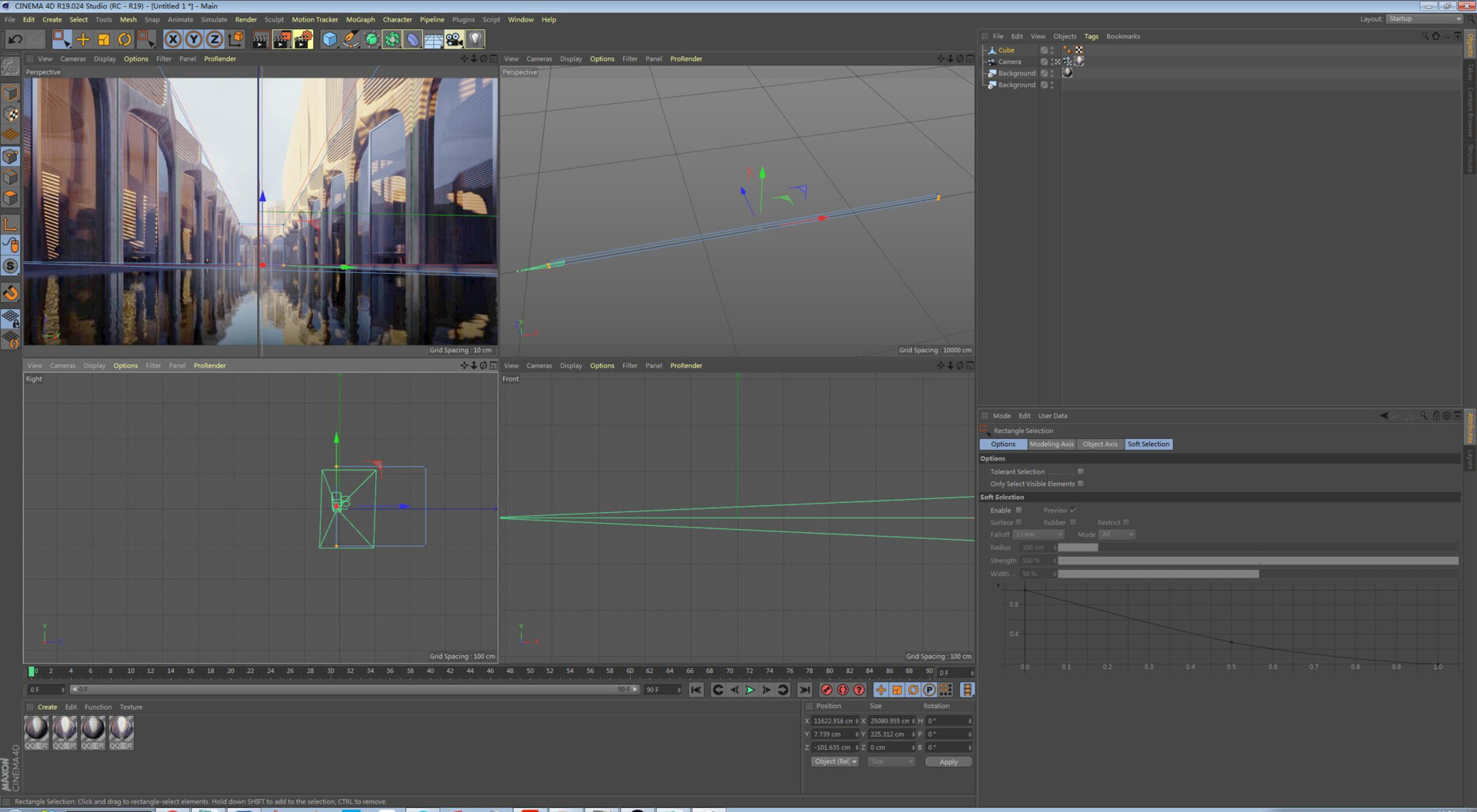Enable the Tolerant Selection checkbox

[x=1080, y=472]
